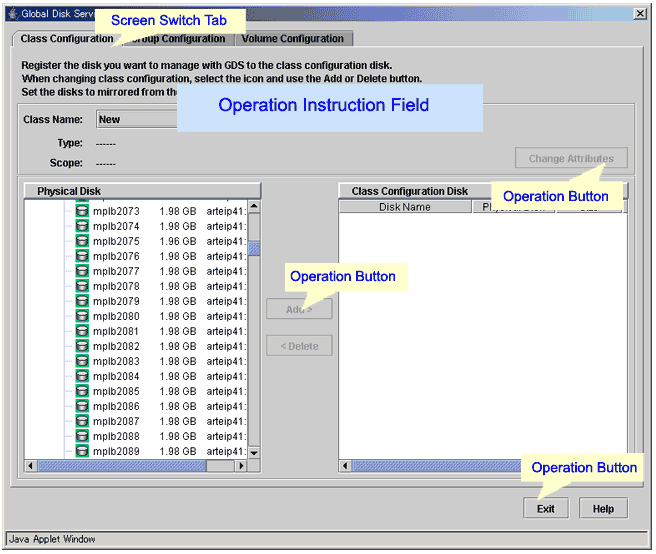Click the Delete button
This screenshot has width=656, height=554.
click(299, 346)
